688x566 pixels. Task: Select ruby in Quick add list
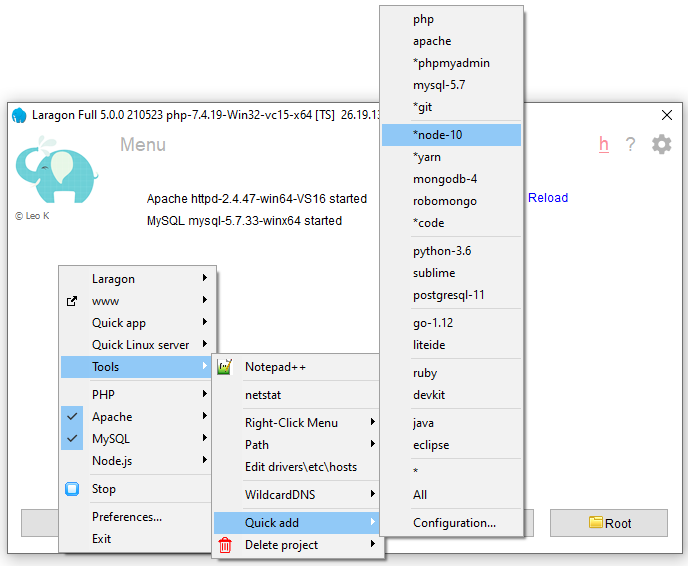pos(452,373)
